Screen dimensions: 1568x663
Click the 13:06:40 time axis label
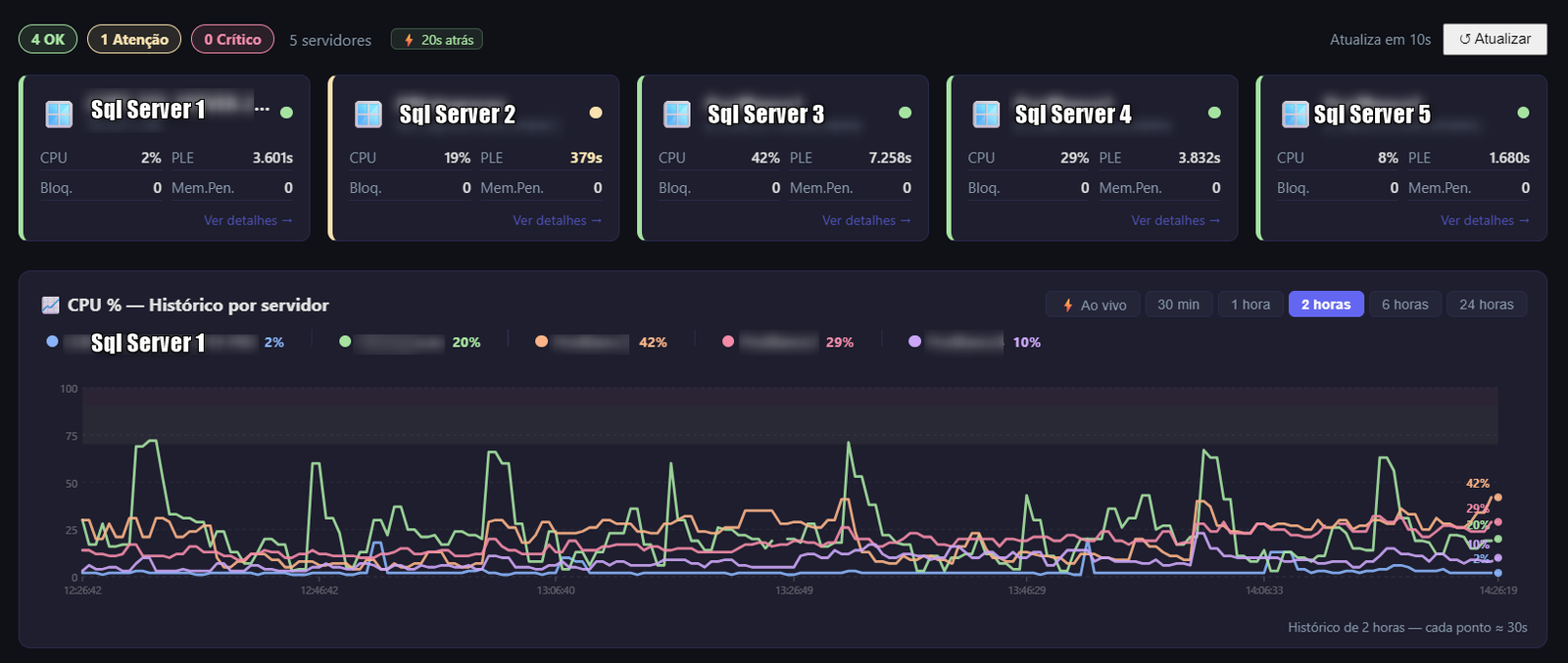(556, 591)
